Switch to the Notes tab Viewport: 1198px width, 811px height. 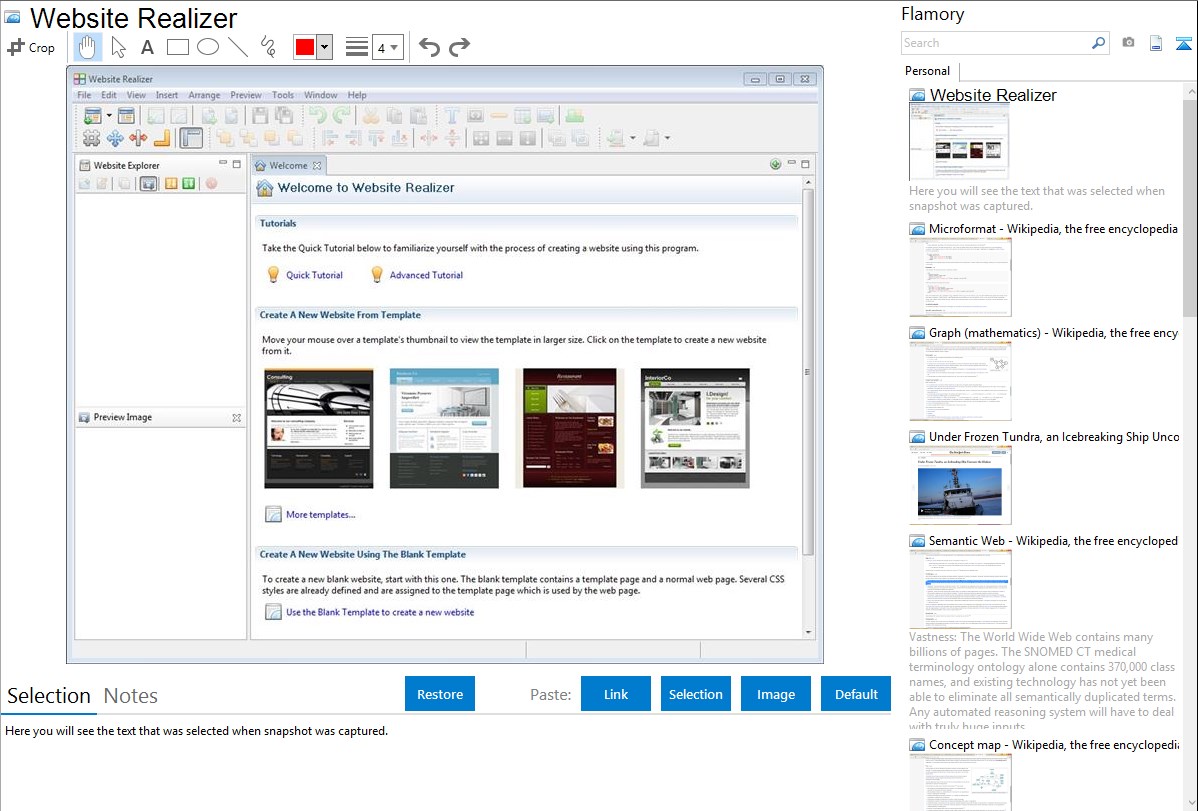(131, 696)
